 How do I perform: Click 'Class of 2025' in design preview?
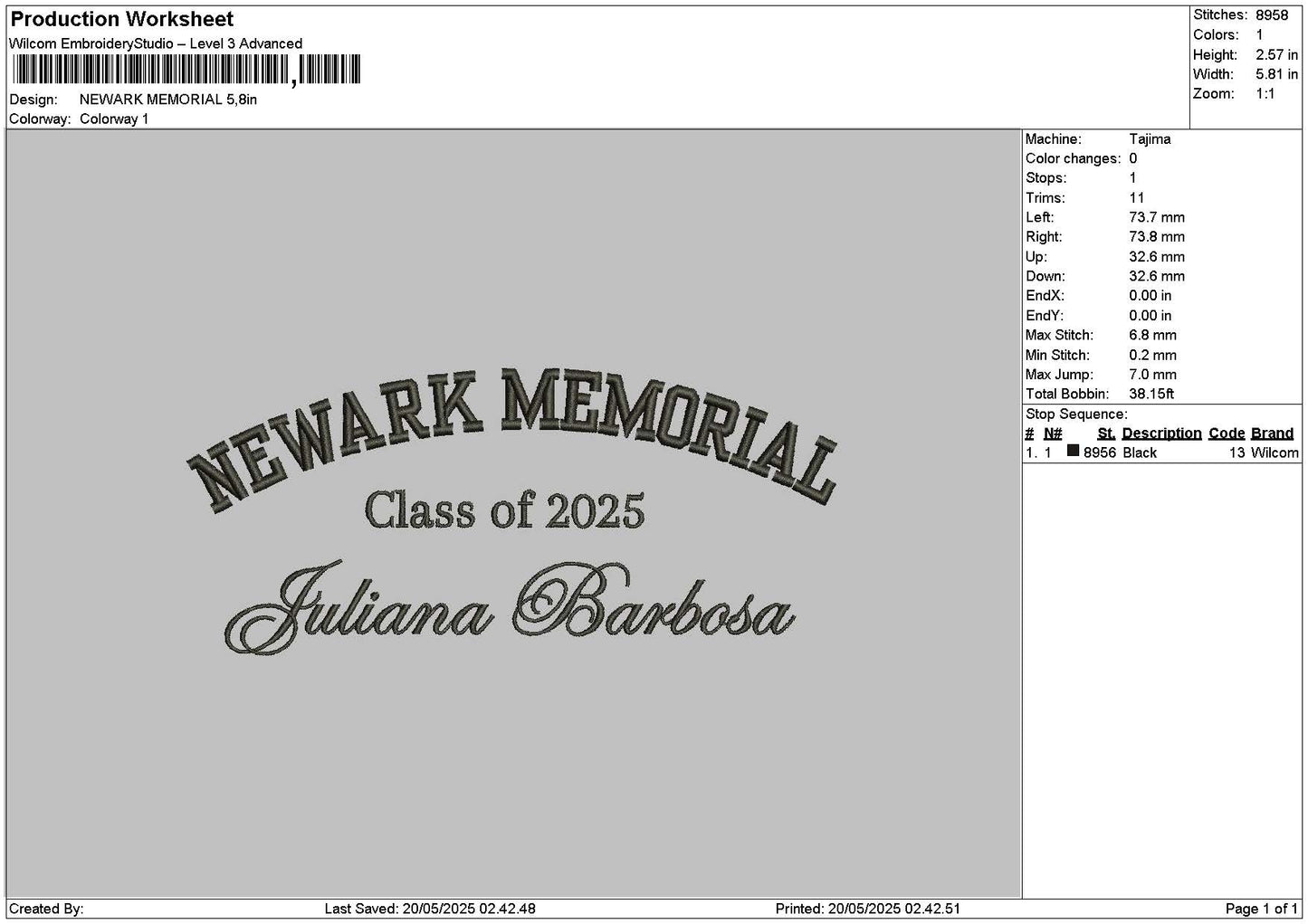[504, 511]
